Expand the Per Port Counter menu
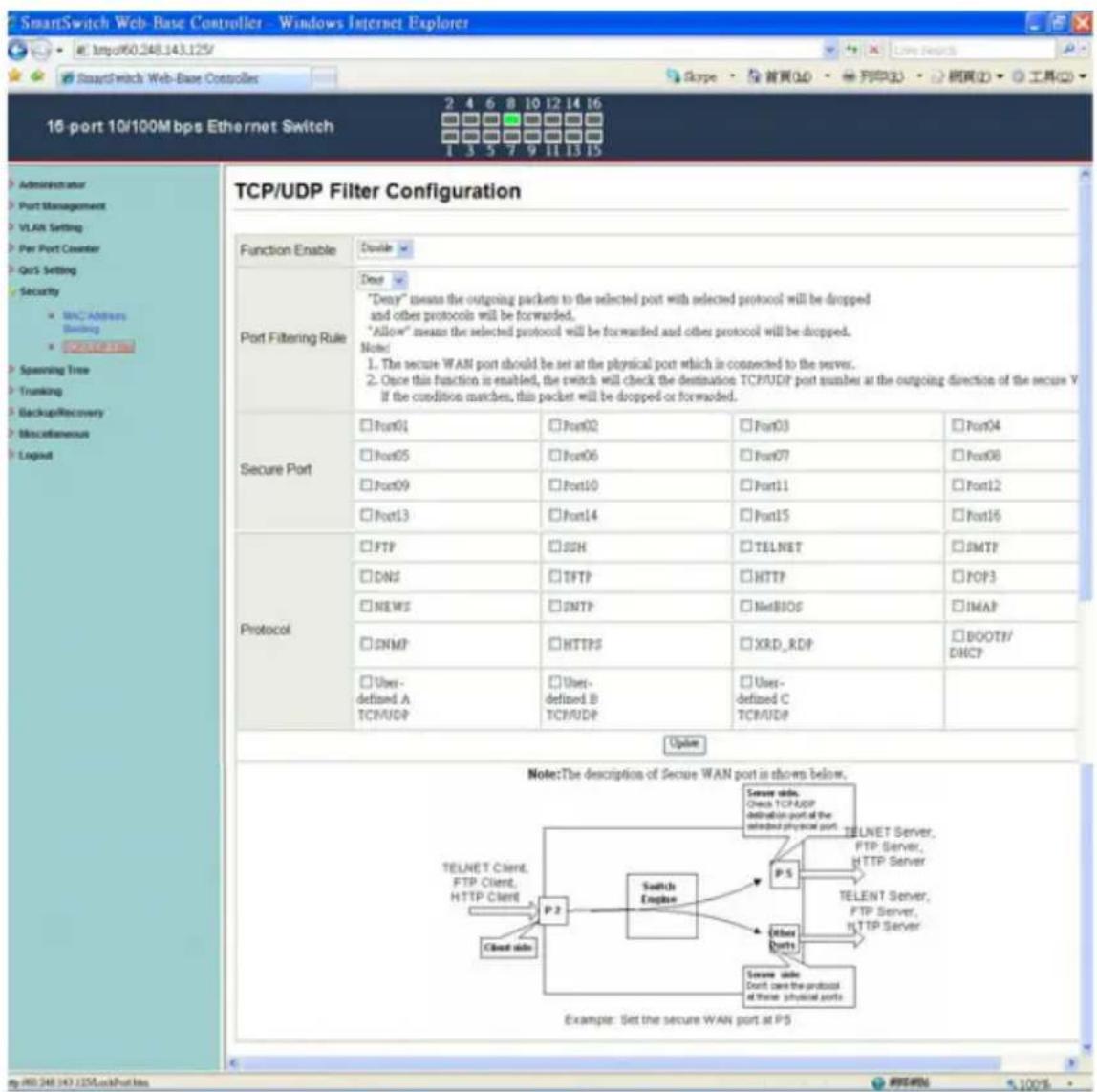Viewport: 1097px width, 1092px height. point(59,248)
